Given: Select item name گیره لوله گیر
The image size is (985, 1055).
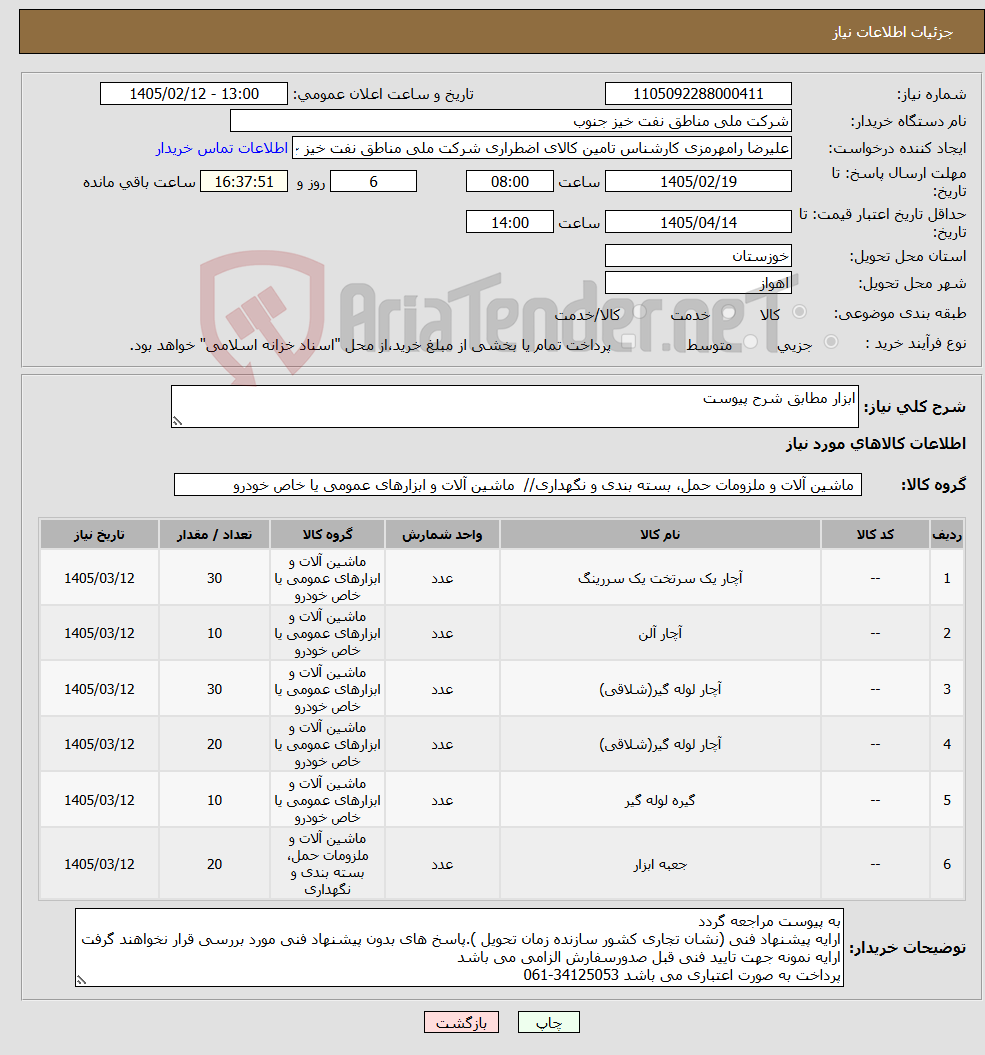Looking at the screenshot, I should pos(660,800).
